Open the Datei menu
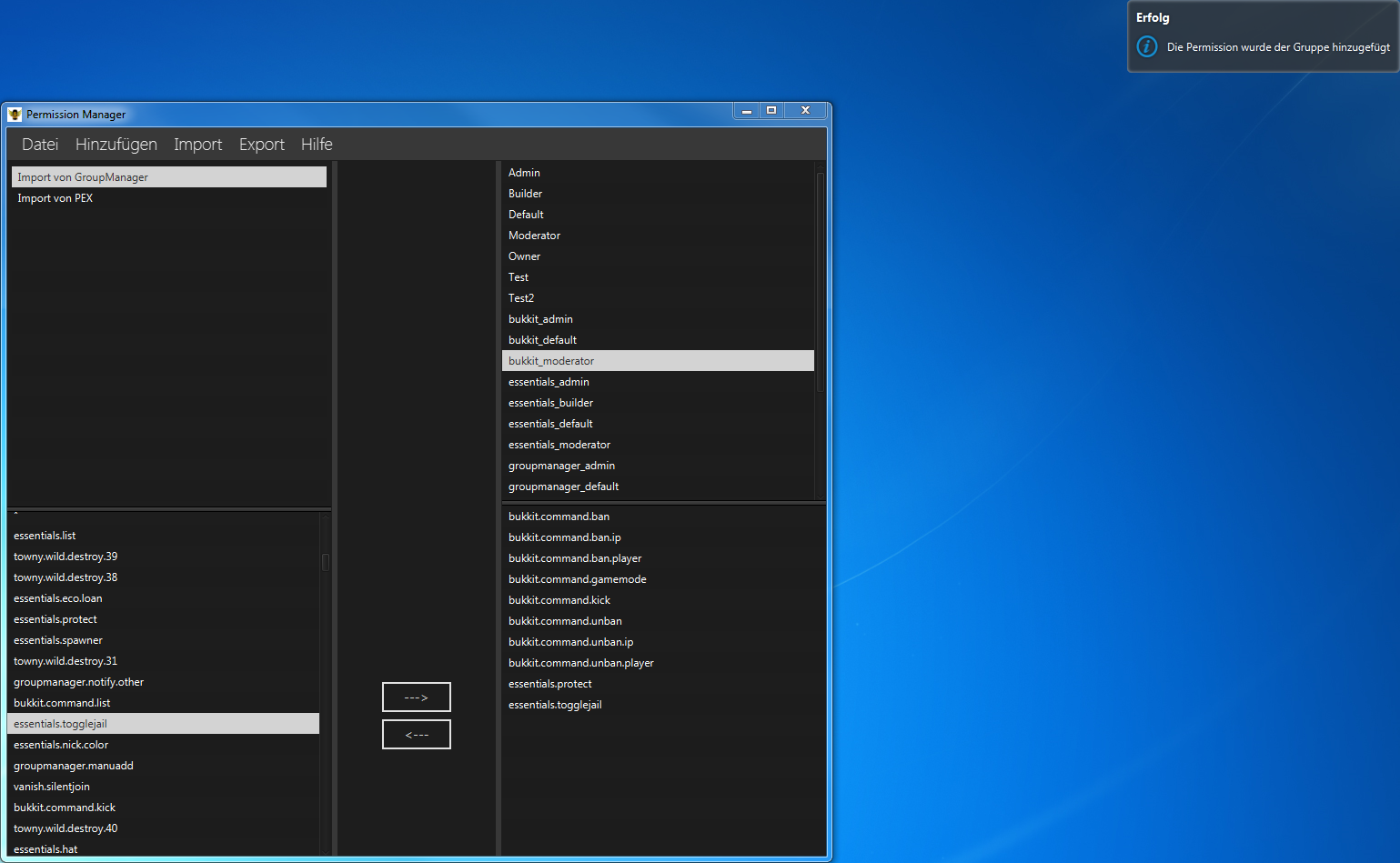 click(x=40, y=145)
